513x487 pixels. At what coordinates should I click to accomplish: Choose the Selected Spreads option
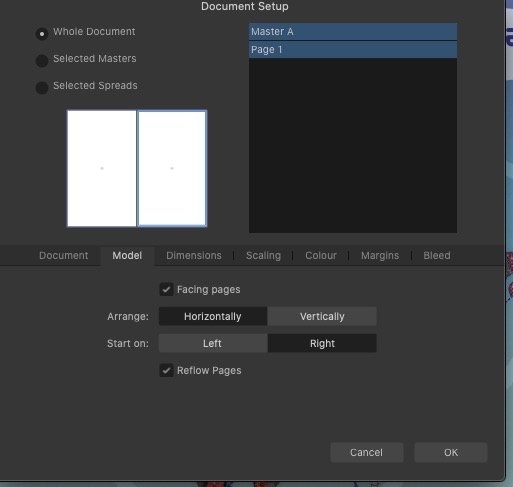(42, 88)
